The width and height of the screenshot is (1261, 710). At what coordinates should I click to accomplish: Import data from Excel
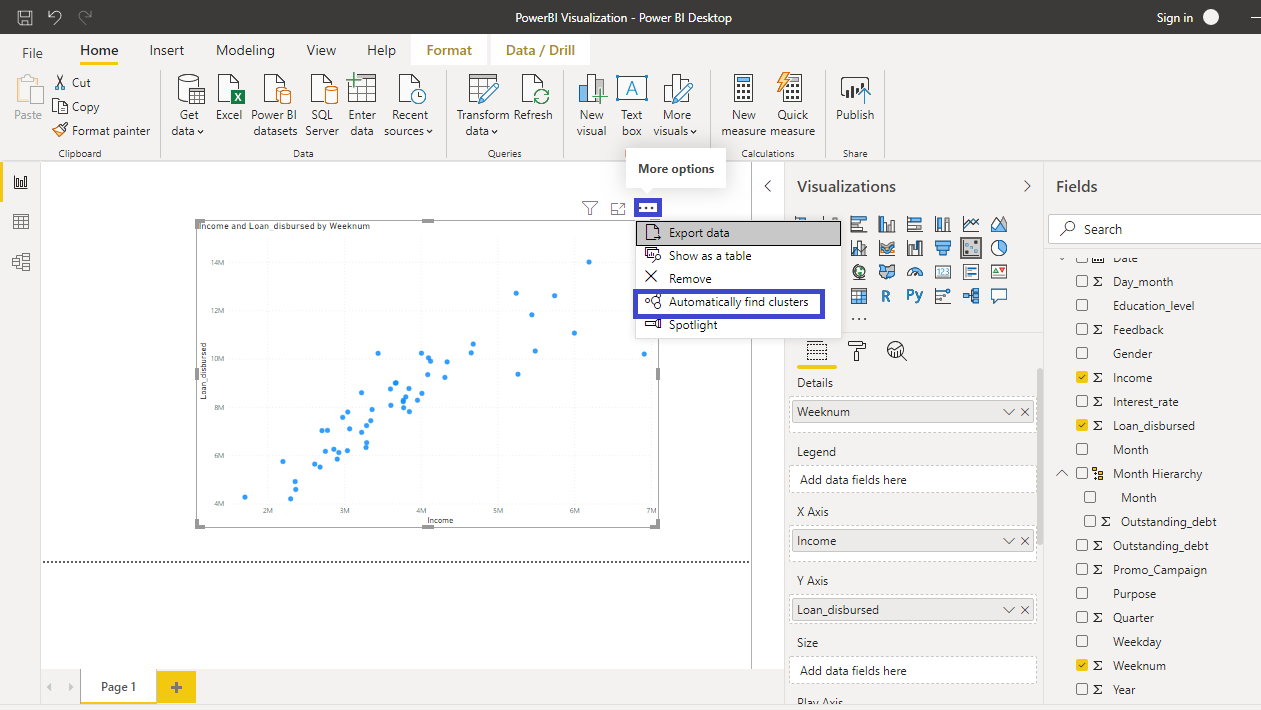tap(229, 98)
